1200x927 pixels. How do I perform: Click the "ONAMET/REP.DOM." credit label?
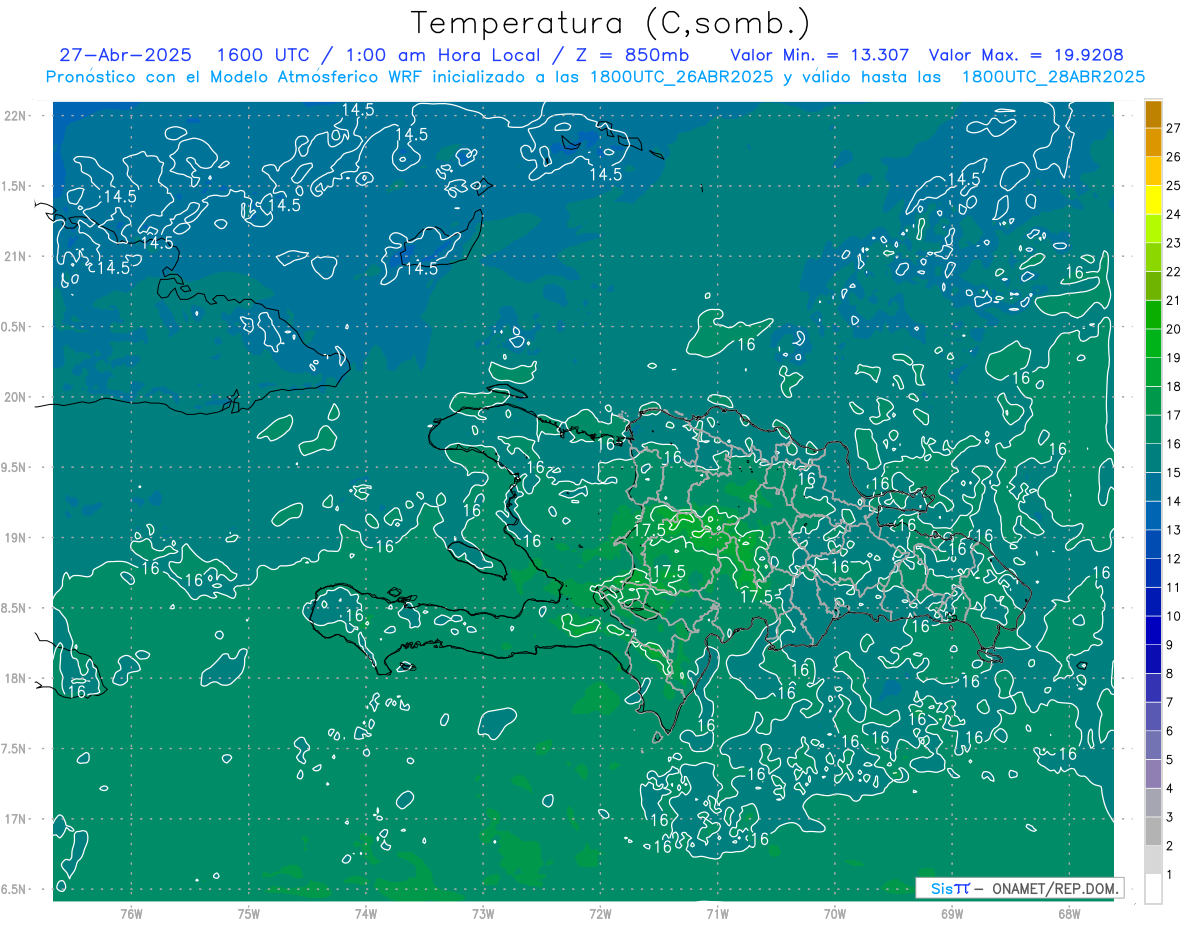[1055, 888]
